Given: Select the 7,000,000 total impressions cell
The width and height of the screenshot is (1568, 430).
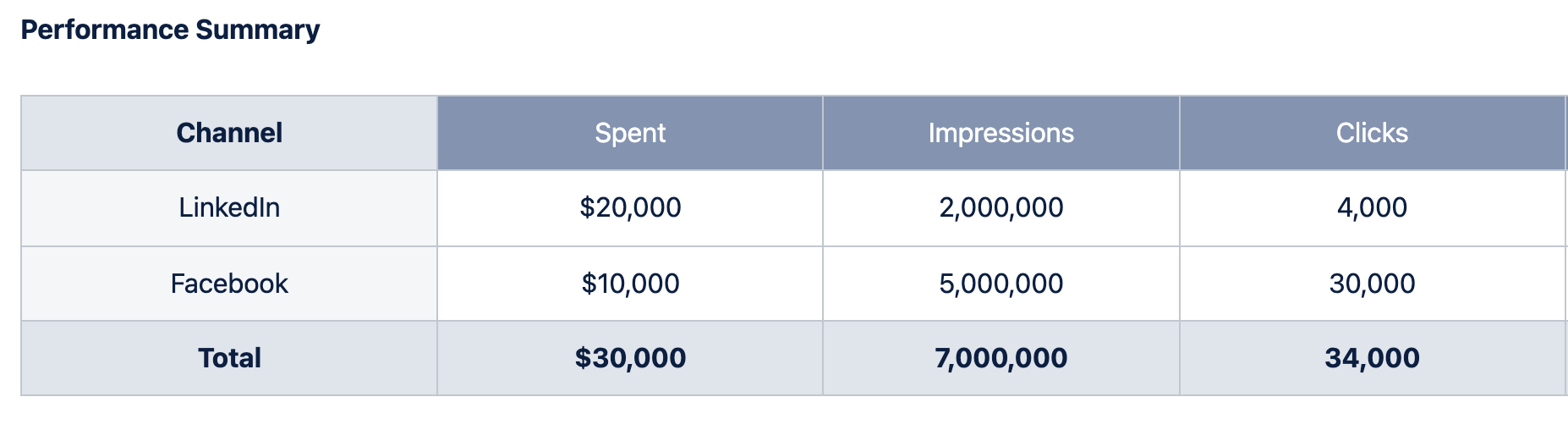Looking at the screenshot, I should point(1001,358).
